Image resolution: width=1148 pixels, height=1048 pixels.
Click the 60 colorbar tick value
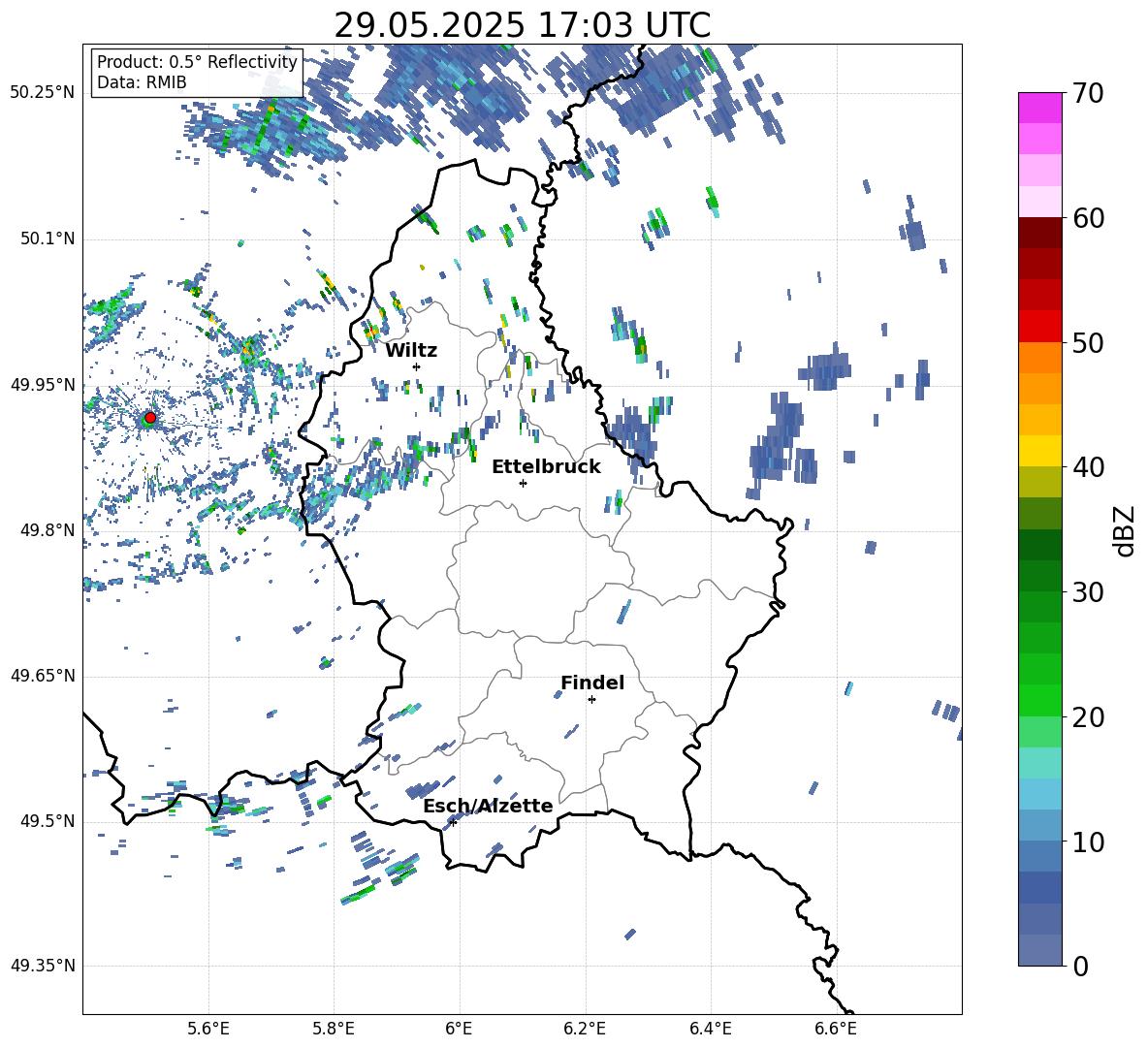1088,218
